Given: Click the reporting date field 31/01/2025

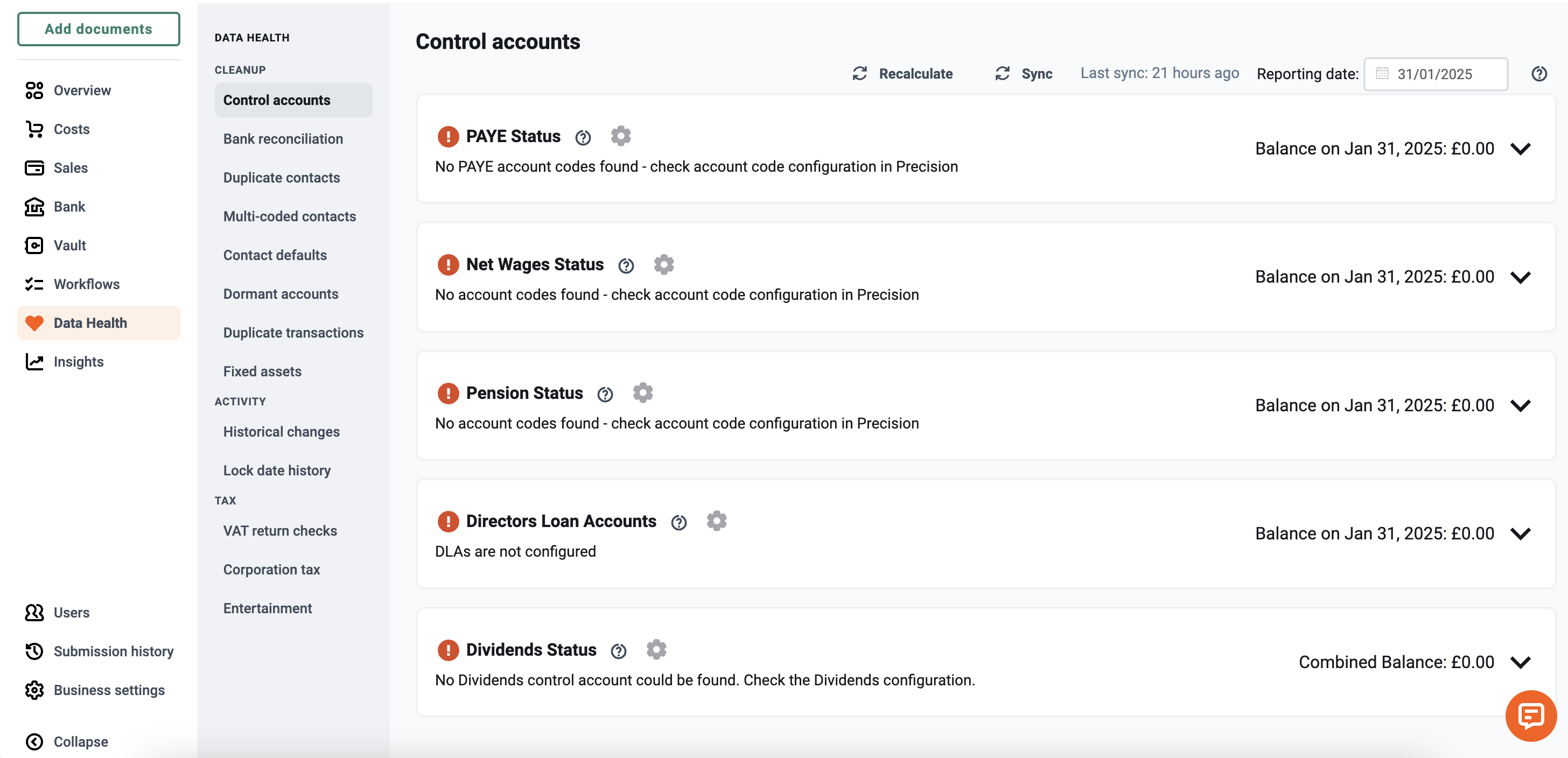Looking at the screenshot, I should (1436, 74).
